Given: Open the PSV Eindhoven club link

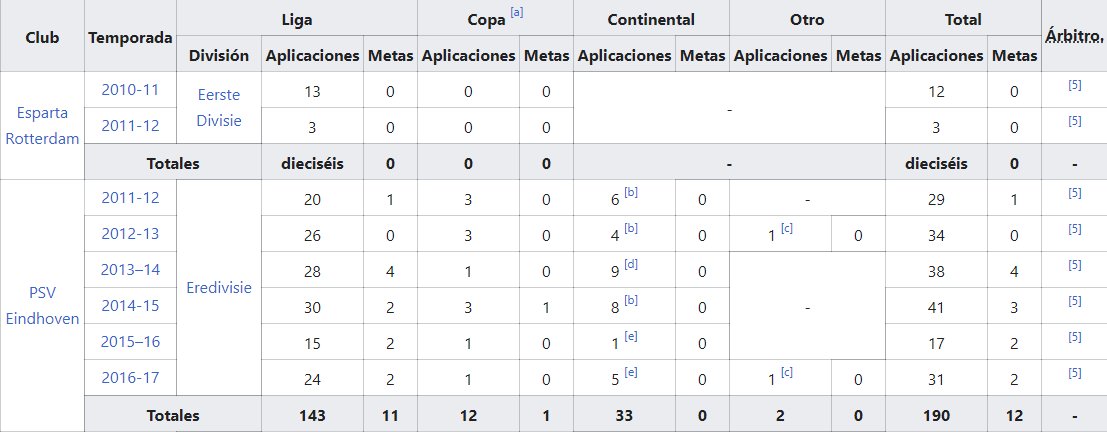Looking at the screenshot, I should coord(42,306).
